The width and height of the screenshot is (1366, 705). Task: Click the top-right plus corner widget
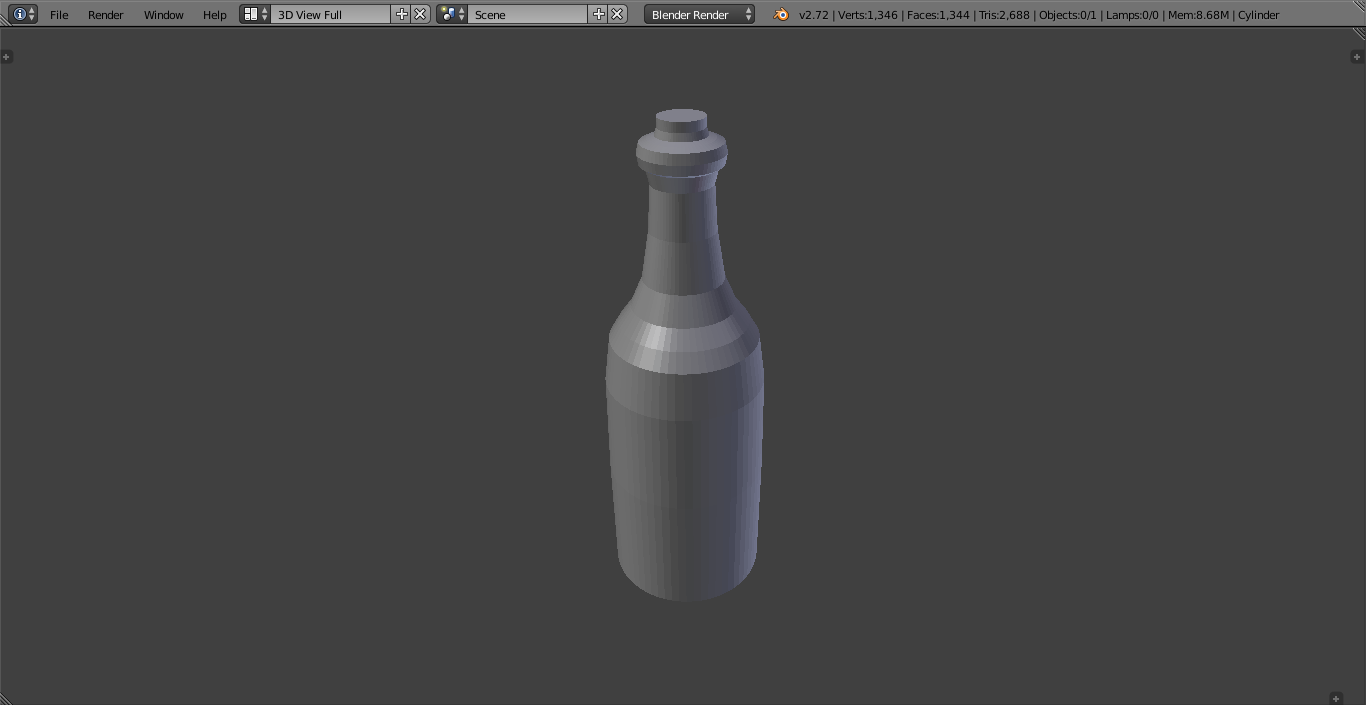pos(1356,57)
